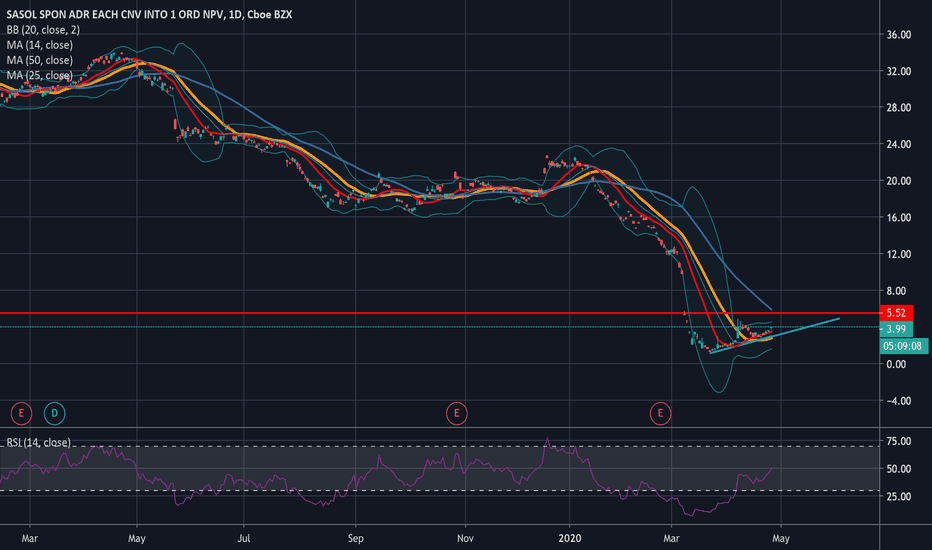Click the Jul label on time axis
Image resolution: width=932 pixels, height=550 pixels.
[244, 539]
